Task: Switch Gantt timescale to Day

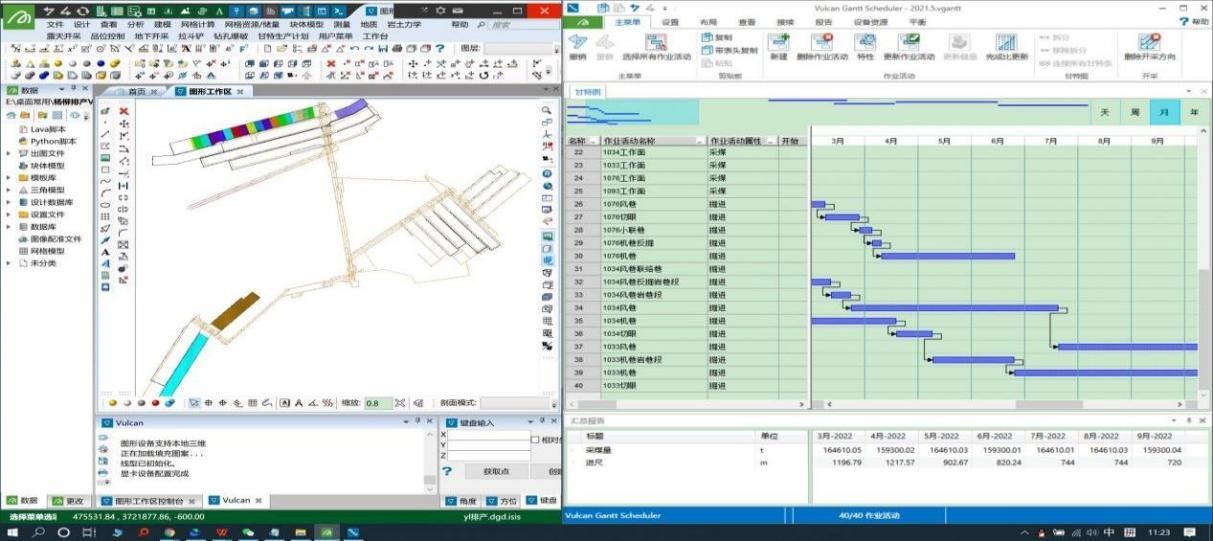Action: [1104, 112]
